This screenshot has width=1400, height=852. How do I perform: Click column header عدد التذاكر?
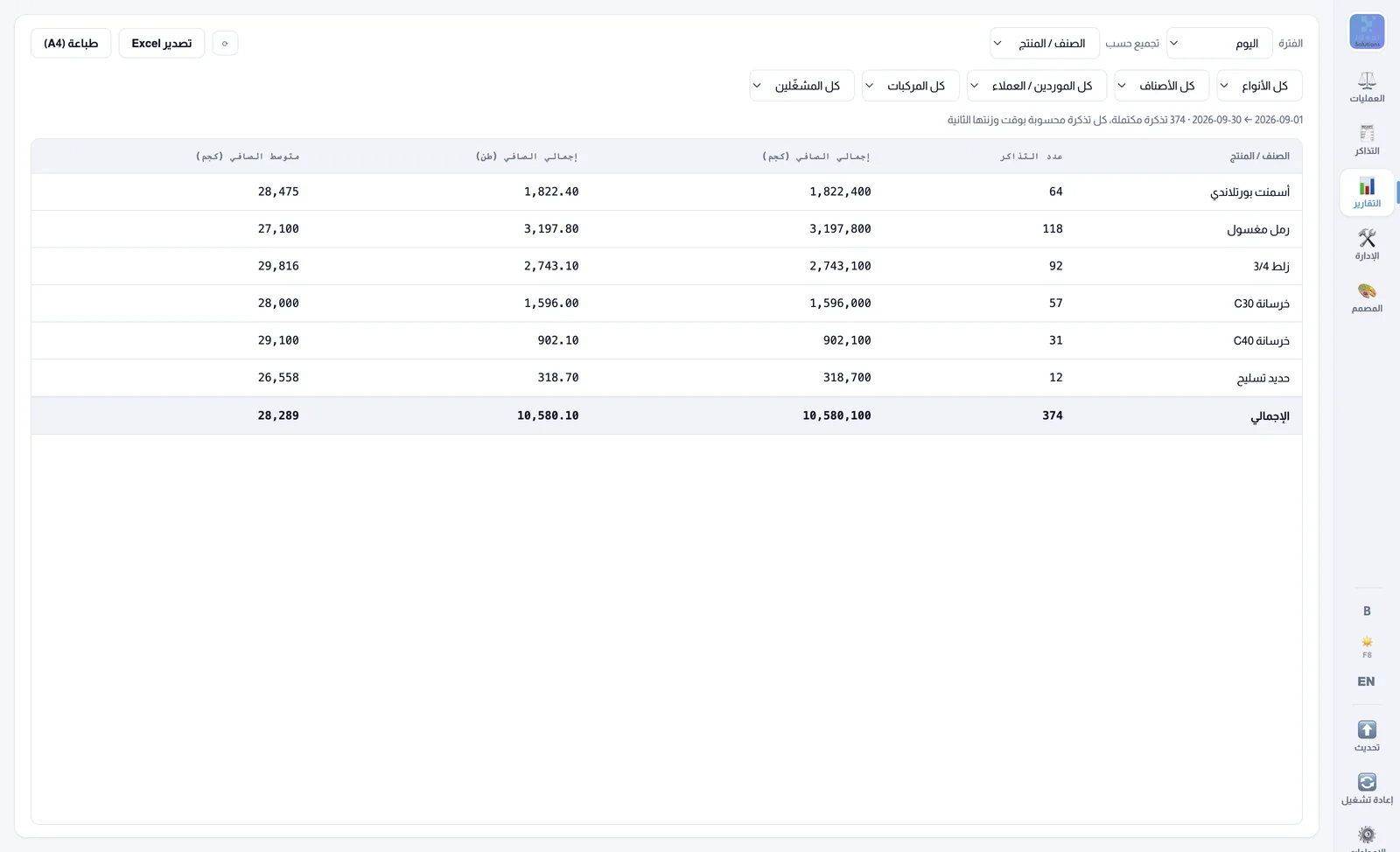(x=1031, y=156)
